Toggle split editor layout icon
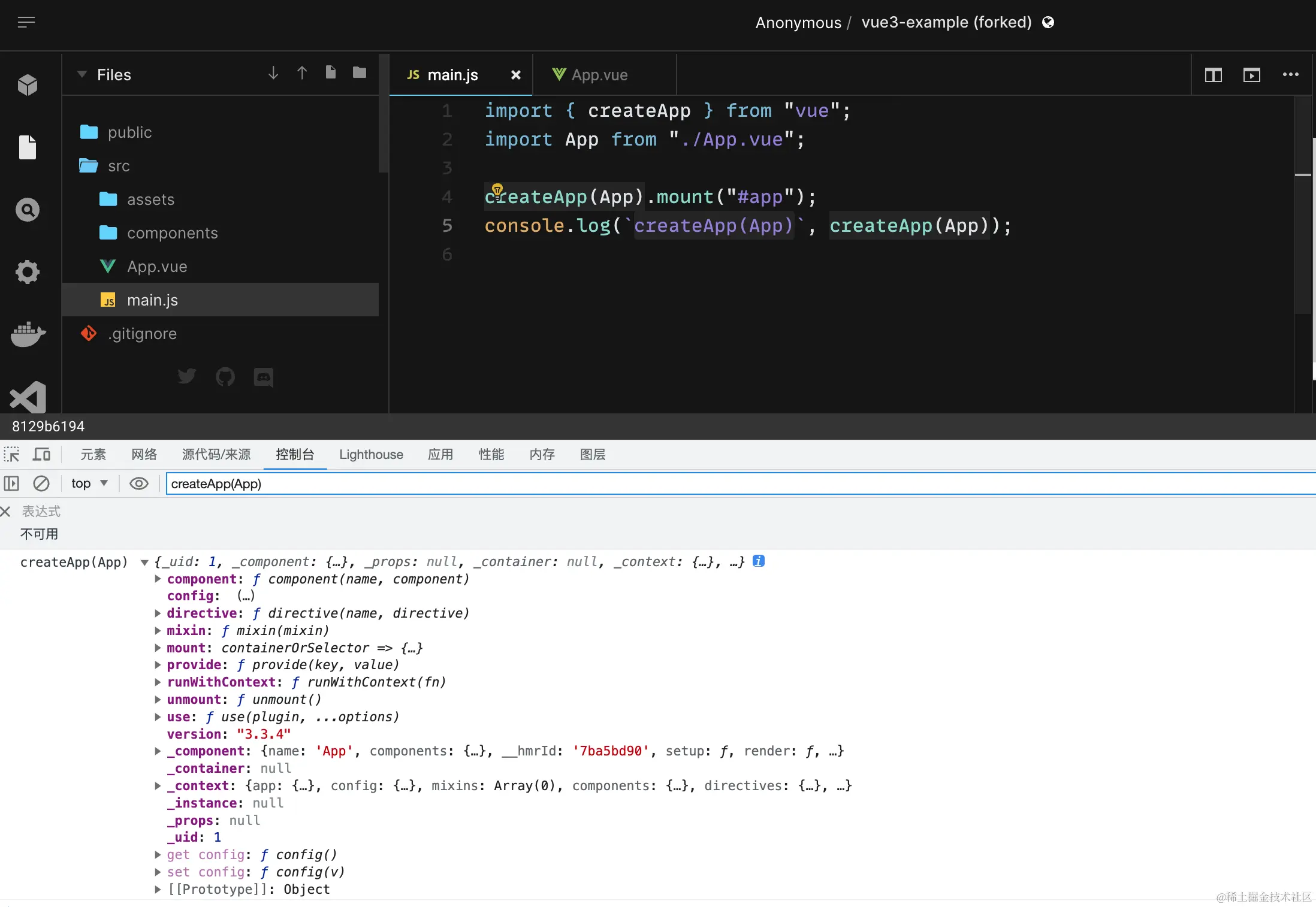Screen dimensions: 1316x907 (x=1214, y=75)
